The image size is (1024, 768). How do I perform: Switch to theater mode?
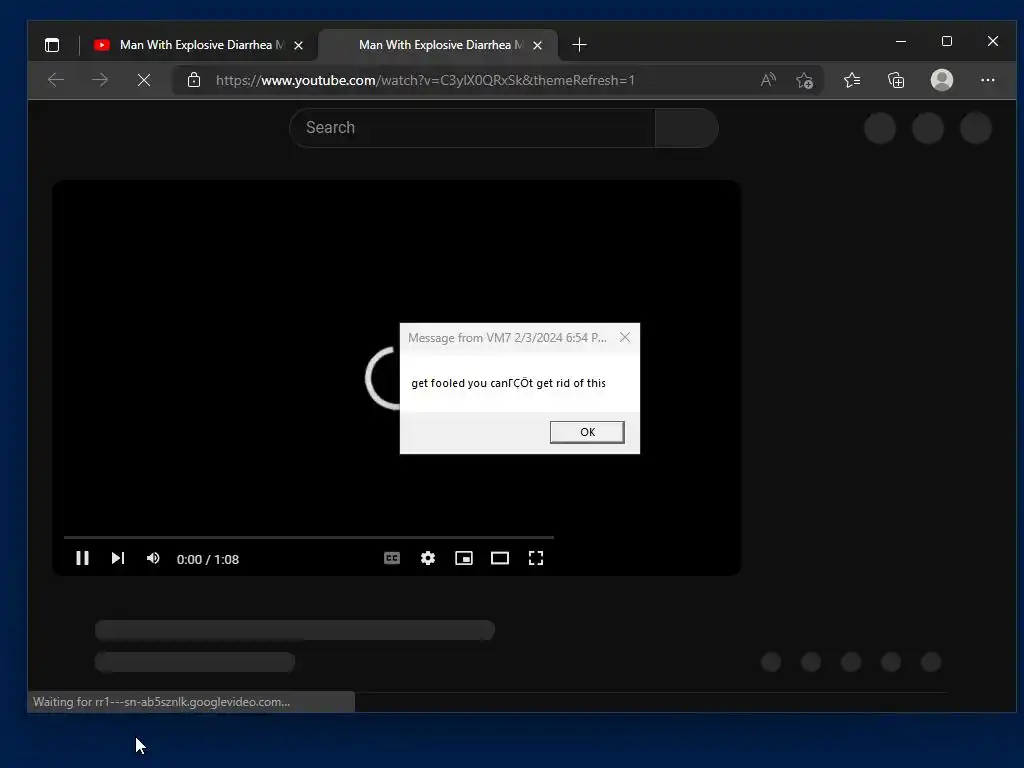[x=500, y=558]
